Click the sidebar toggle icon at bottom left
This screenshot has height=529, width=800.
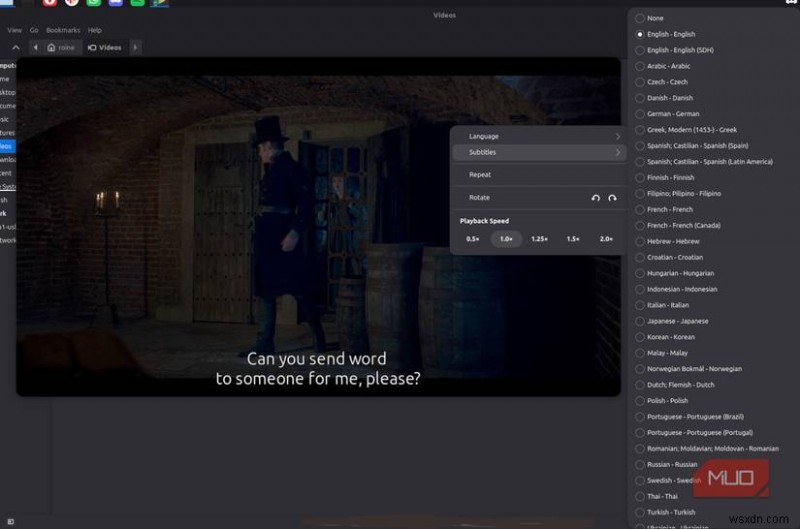coord(11,521)
